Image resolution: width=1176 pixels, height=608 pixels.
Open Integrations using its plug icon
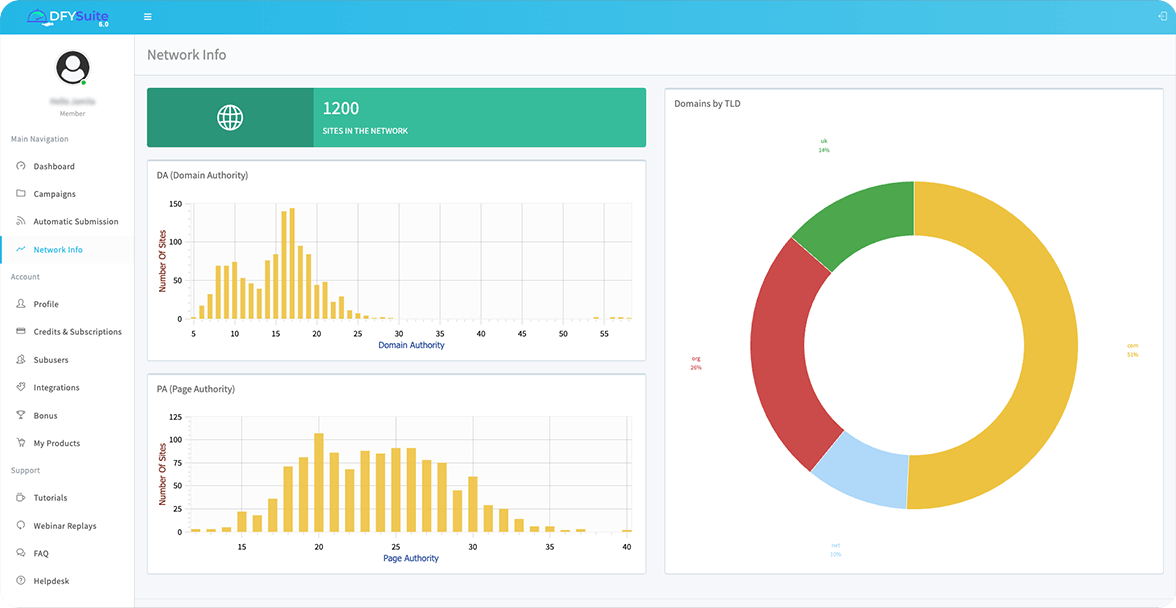(21, 387)
